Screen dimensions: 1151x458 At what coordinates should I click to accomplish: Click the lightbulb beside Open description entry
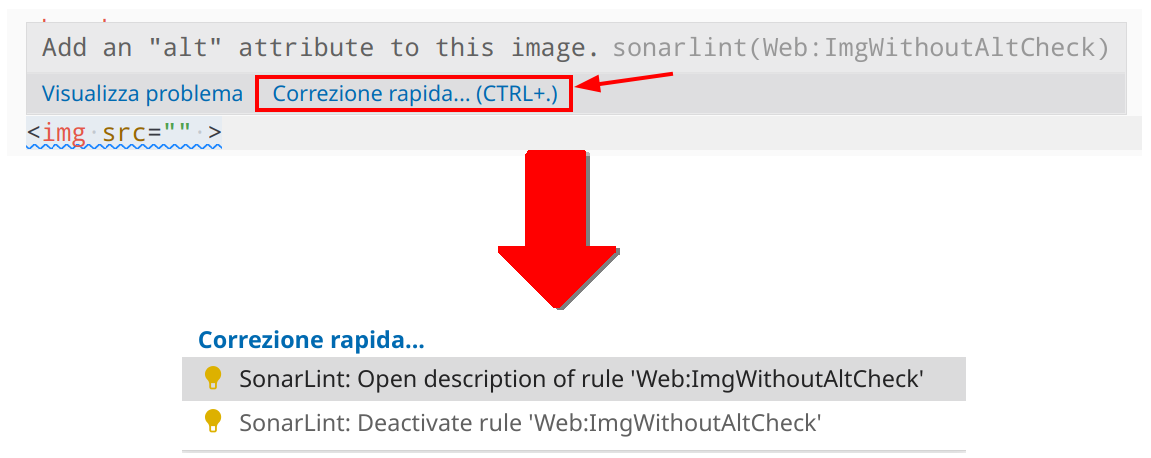coord(212,378)
